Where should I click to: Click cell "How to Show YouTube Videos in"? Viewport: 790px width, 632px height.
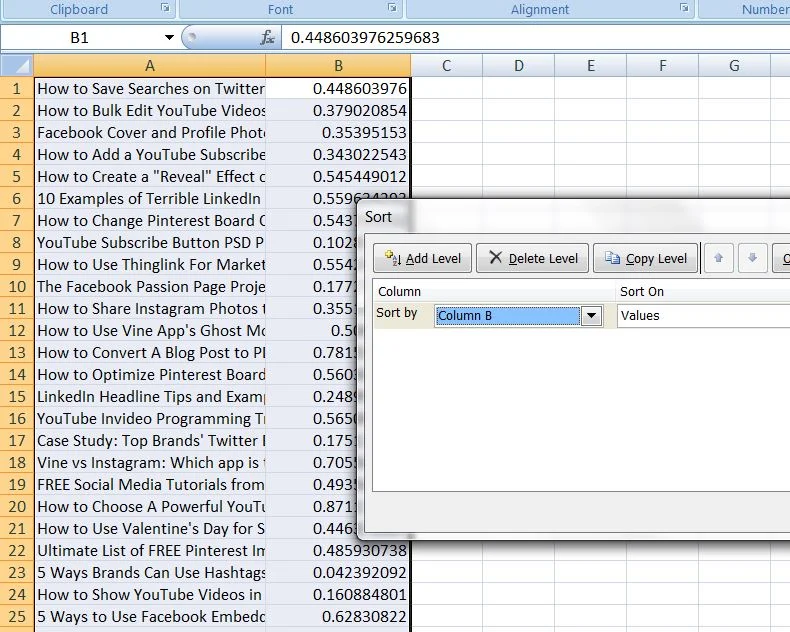click(x=150, y=595)
